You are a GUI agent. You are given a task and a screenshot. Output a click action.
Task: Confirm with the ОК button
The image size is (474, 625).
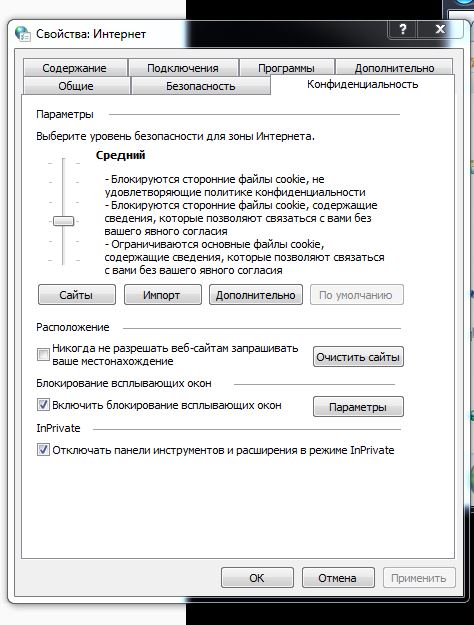257,578
